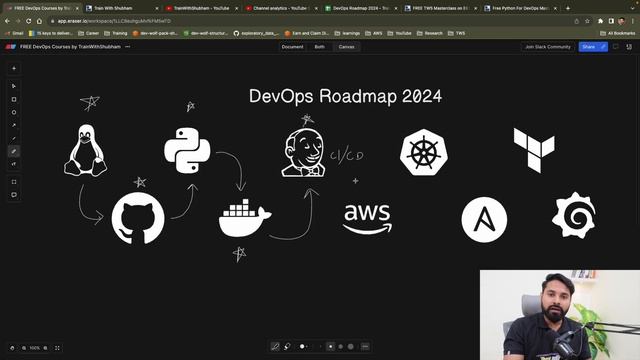The height and width of the screenshot is (360, 640).
Task: Select the Kubernetes logo on canvas
Action: [x=424, y=152]
